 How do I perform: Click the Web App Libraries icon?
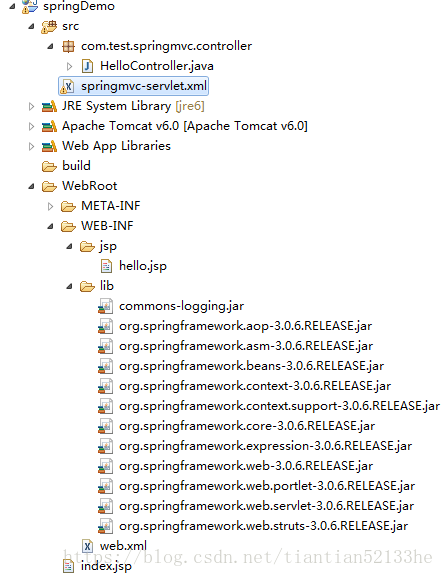point(49,146)
